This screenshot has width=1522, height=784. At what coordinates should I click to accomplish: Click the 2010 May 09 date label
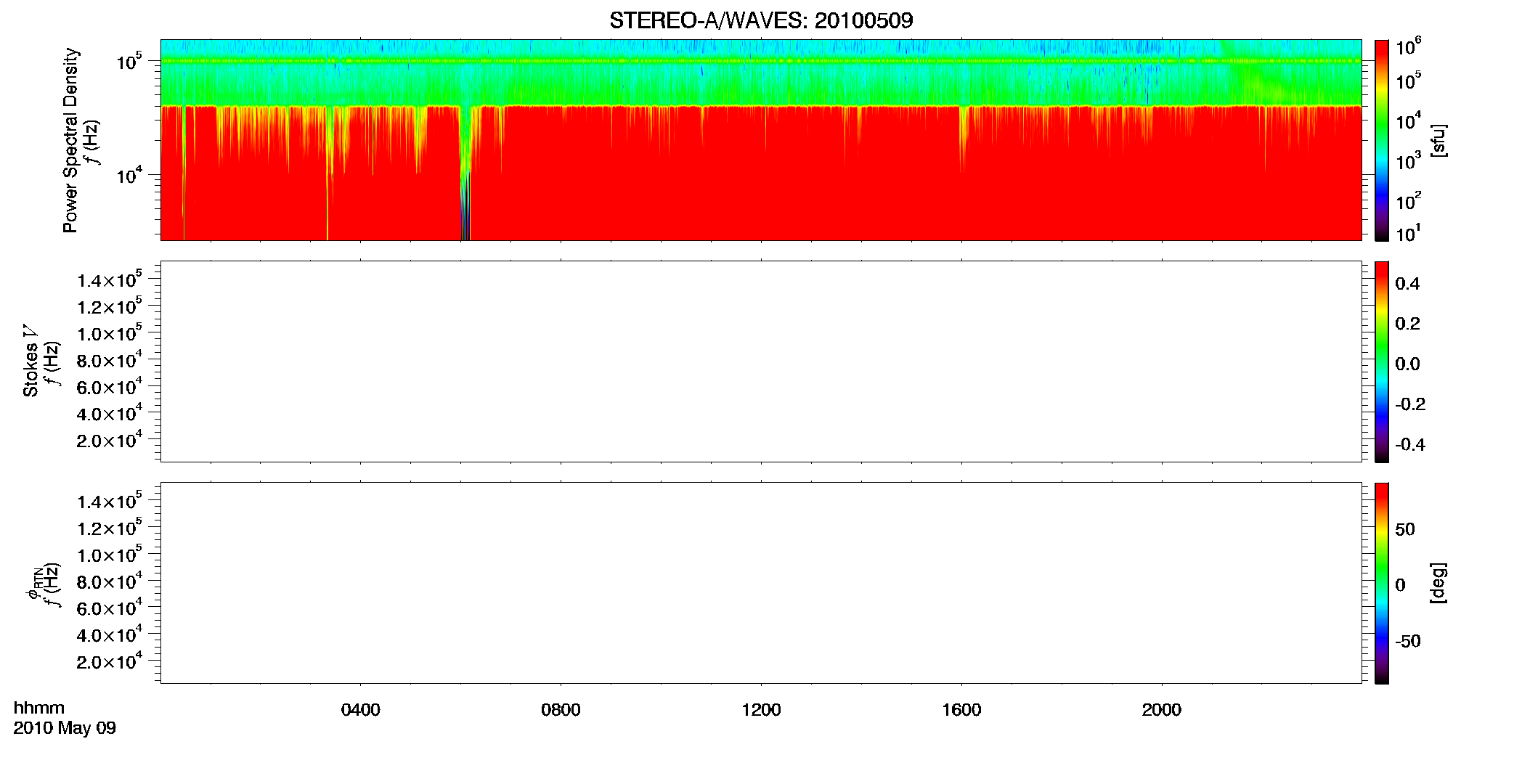[65, 728]
